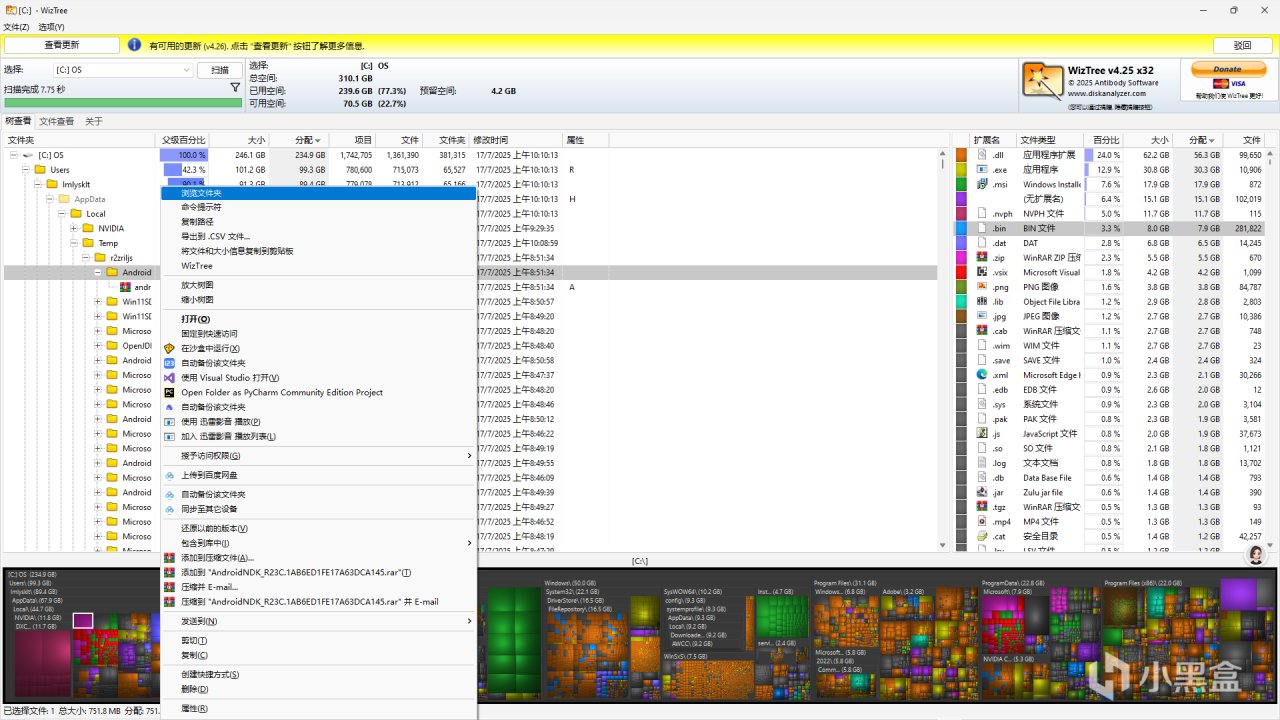
Task: Click the icon beside 加入 迅雷影音 播放列表
Action: tap(169, 436)
